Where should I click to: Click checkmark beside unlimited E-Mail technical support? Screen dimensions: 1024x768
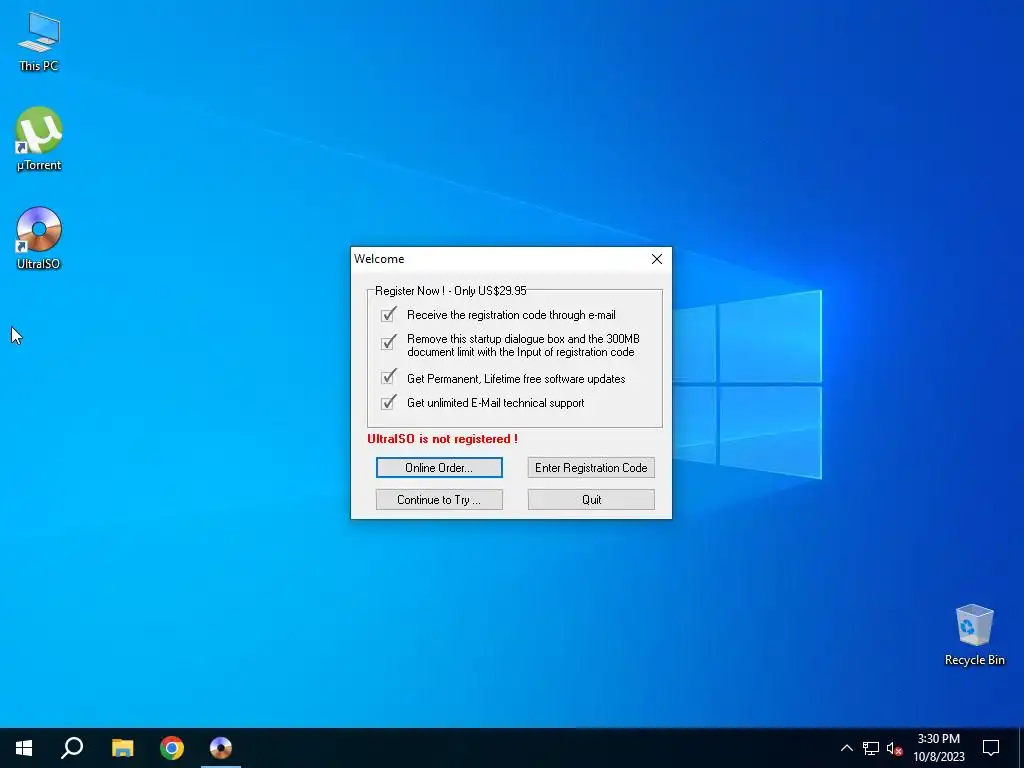tap(389, 402)
